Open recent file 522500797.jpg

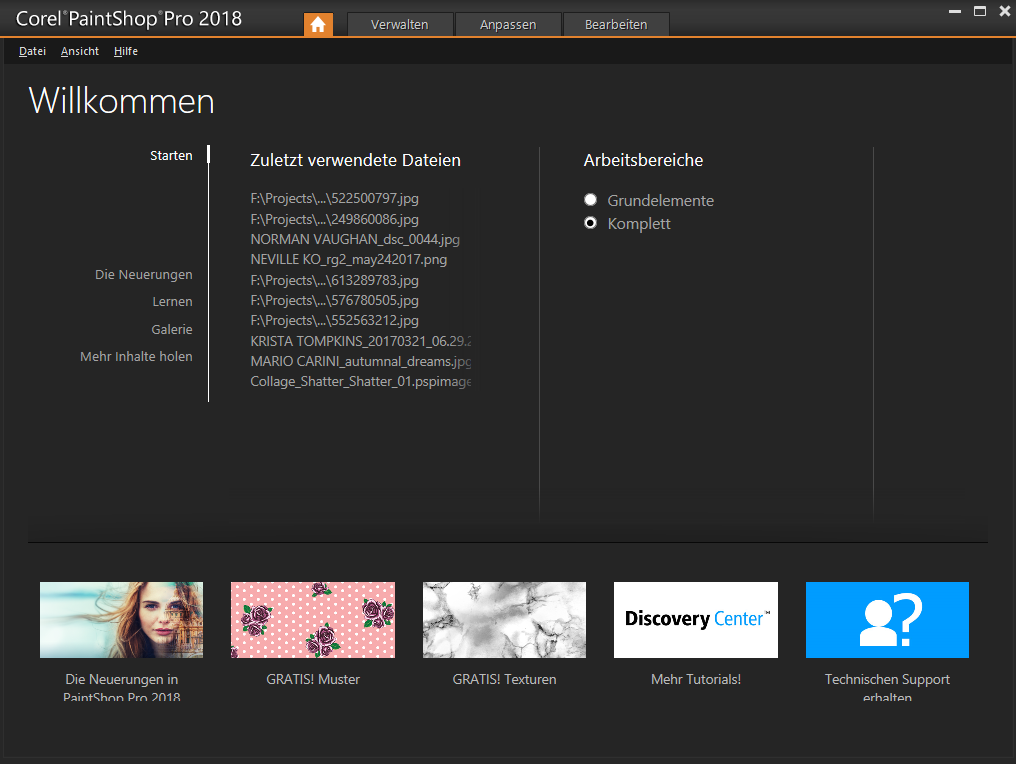(334, 198)
